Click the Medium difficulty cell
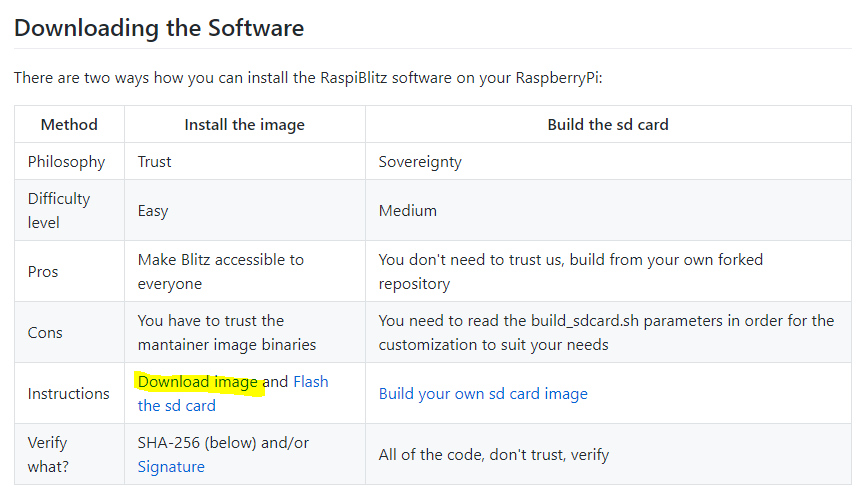The width and height of the screenshot is (867, 500). (407, 211)
